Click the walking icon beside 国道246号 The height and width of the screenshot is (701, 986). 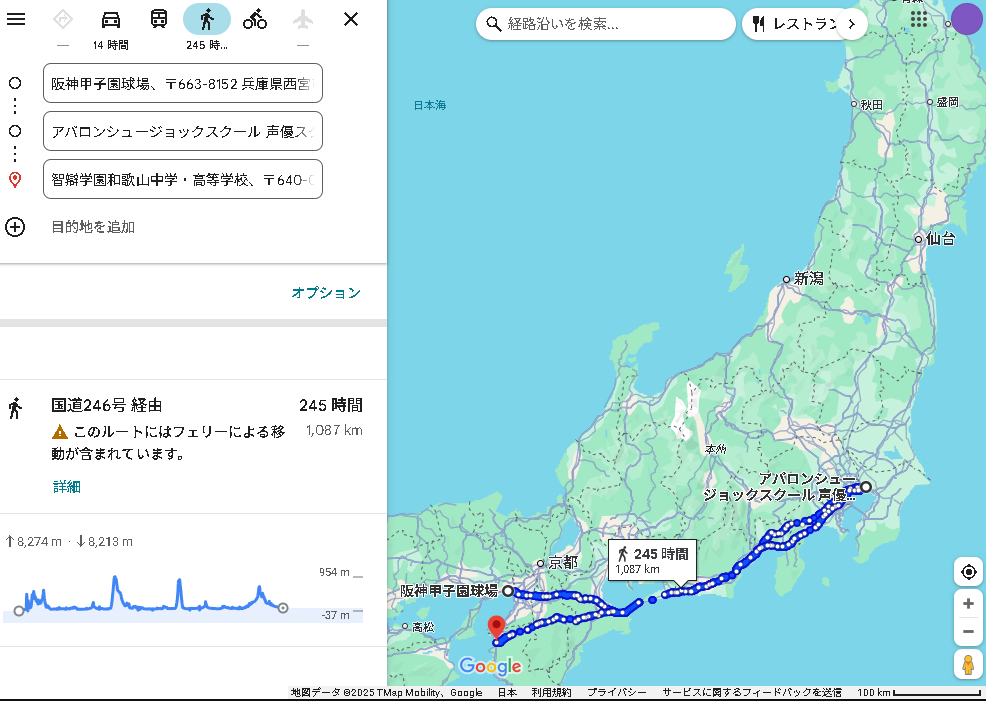coord(15,407)
